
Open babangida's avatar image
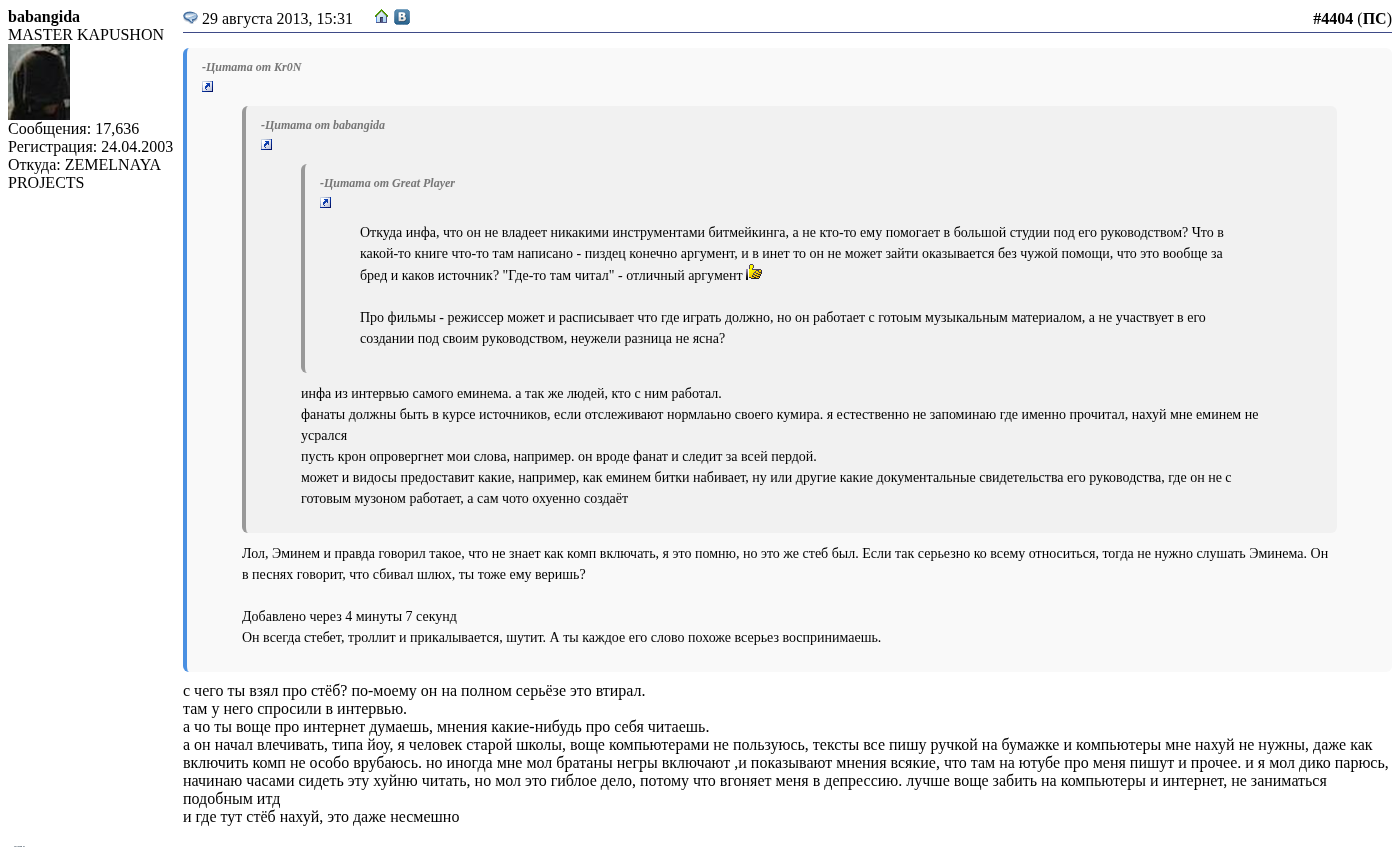coord(39,82)
